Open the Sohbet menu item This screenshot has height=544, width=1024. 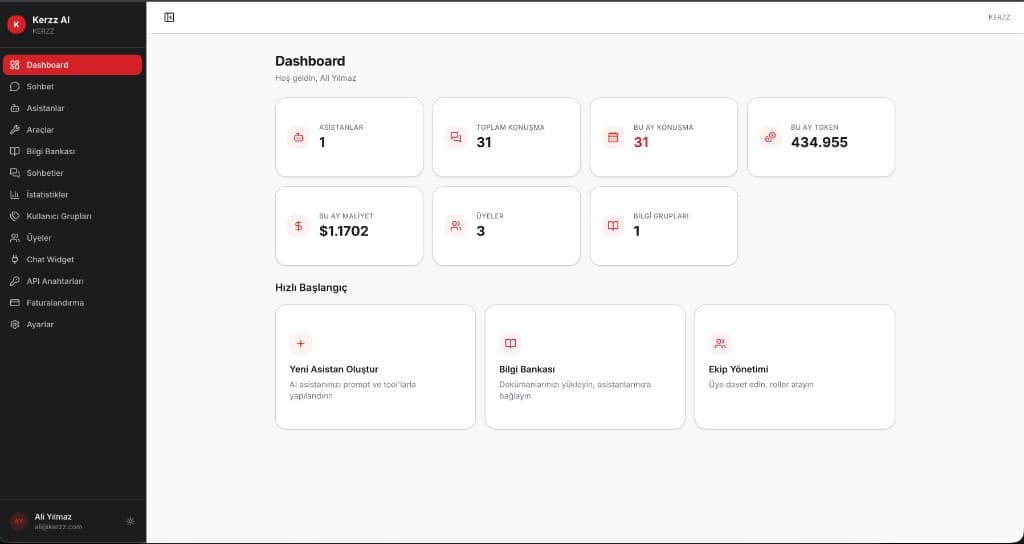(x=72, y=87)
